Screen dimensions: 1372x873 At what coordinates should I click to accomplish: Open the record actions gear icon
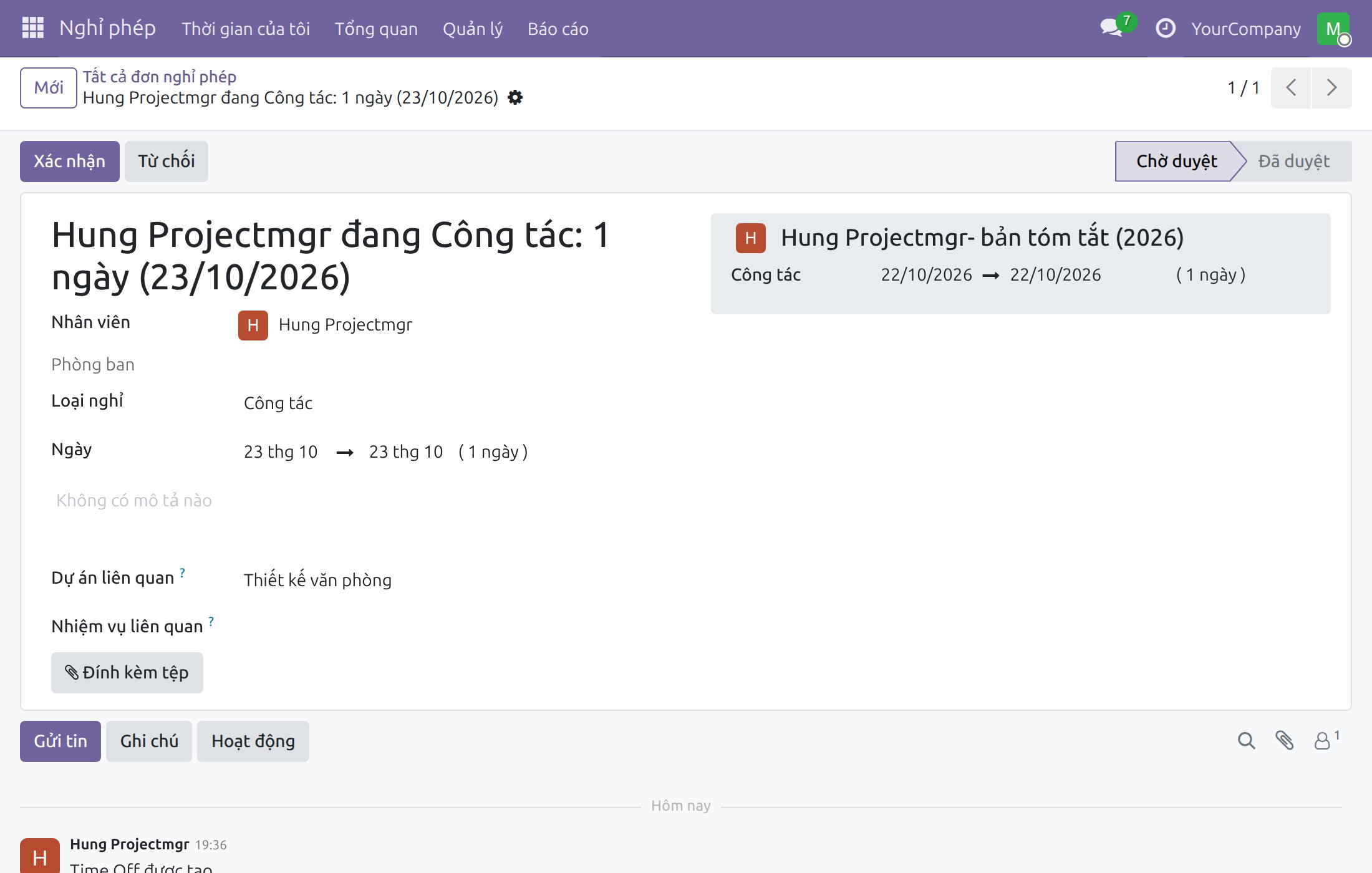pos(515,97)
